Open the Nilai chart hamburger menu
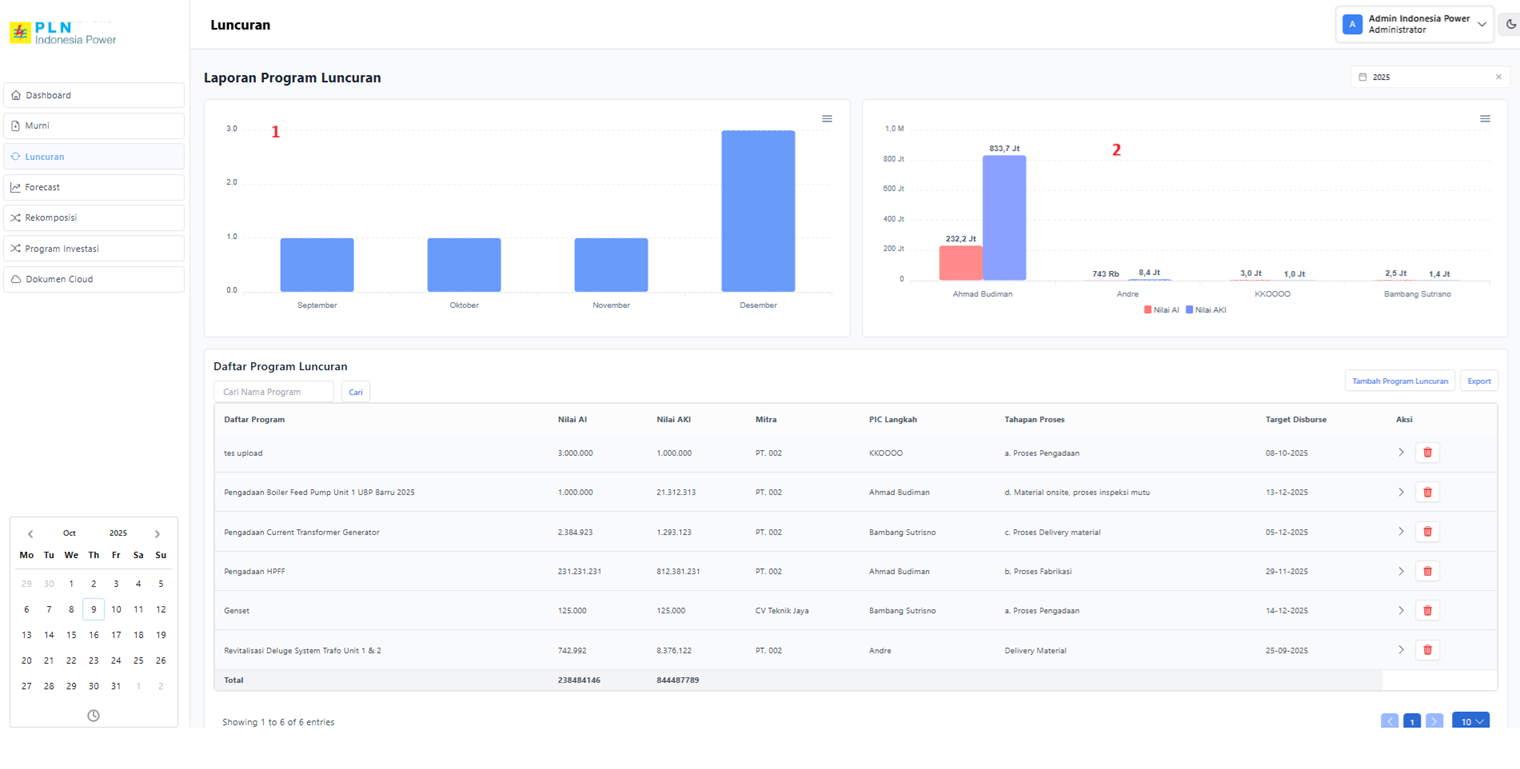 click(x=1485, y=119)
